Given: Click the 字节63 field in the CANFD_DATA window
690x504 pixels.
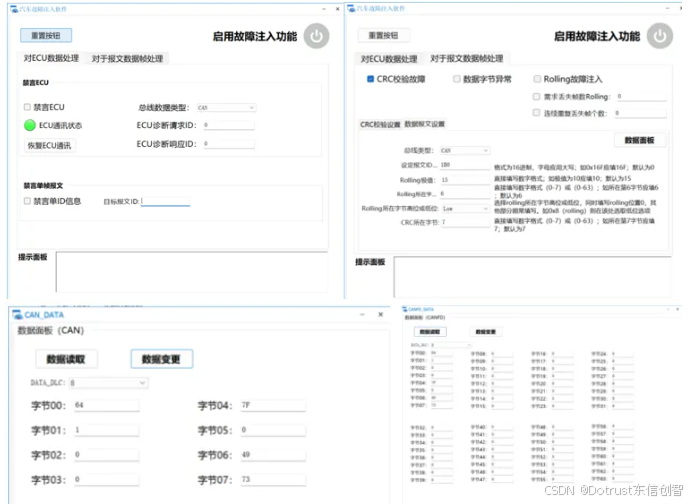Looking at the screenshot, I should pos(622,478).
